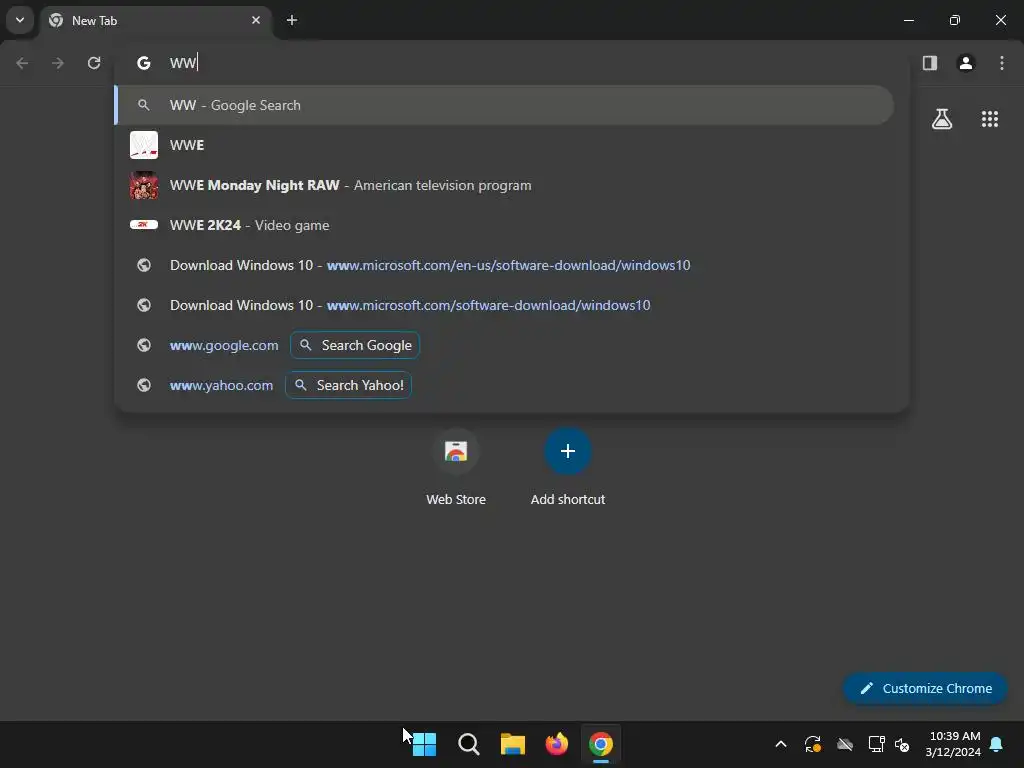Image resolution: width=1024 pixels, height=768 pixels.
Task: Open the profile avatar menu
Action: click(966, 63)
